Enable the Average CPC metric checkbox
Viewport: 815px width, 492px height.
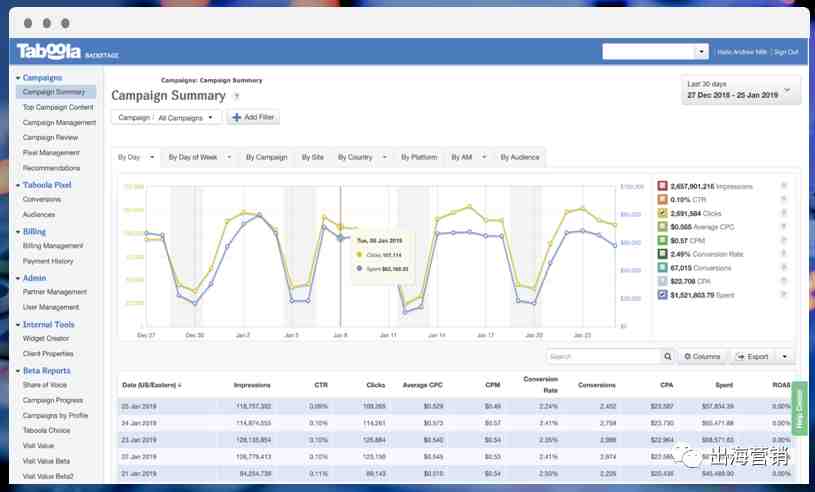[x=662, y=227]
